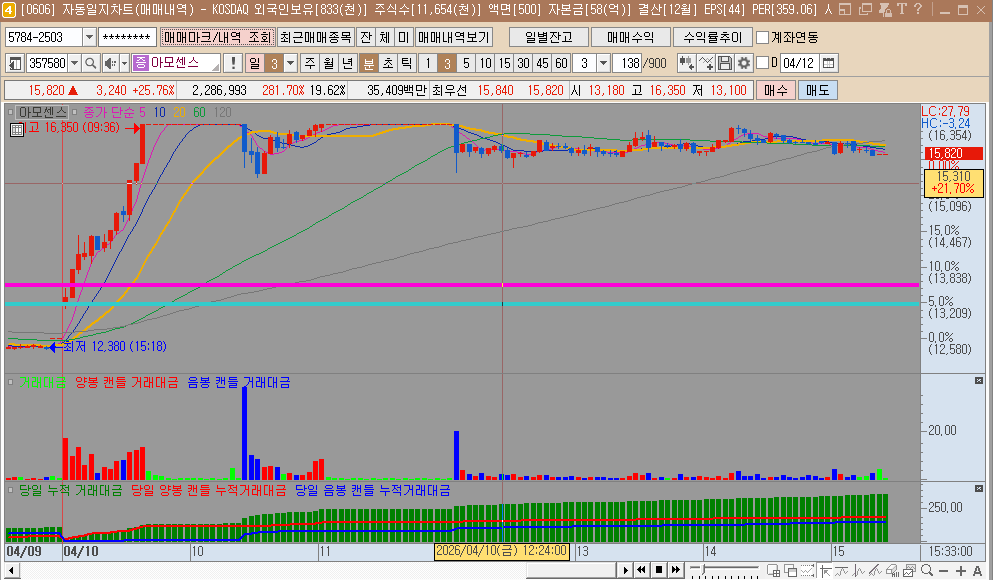Viewport: 993px width, 580px height.
Task: Click the window-with-grid layout icon at bottom
Action: 773,570
